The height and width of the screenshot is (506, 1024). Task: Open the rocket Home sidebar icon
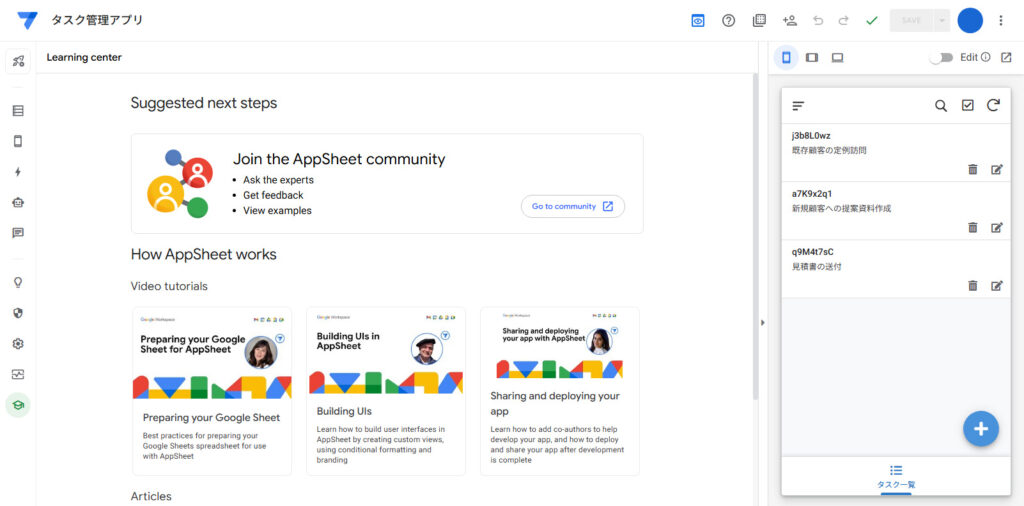coord(18,61)
